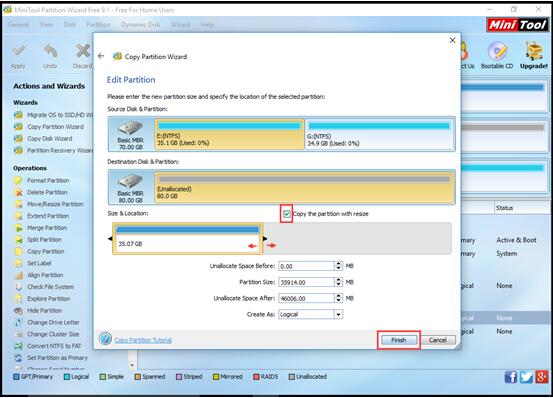553x398 pixels.
Task: Click the Set Partition as Primary icon
Action: point(18,358)
